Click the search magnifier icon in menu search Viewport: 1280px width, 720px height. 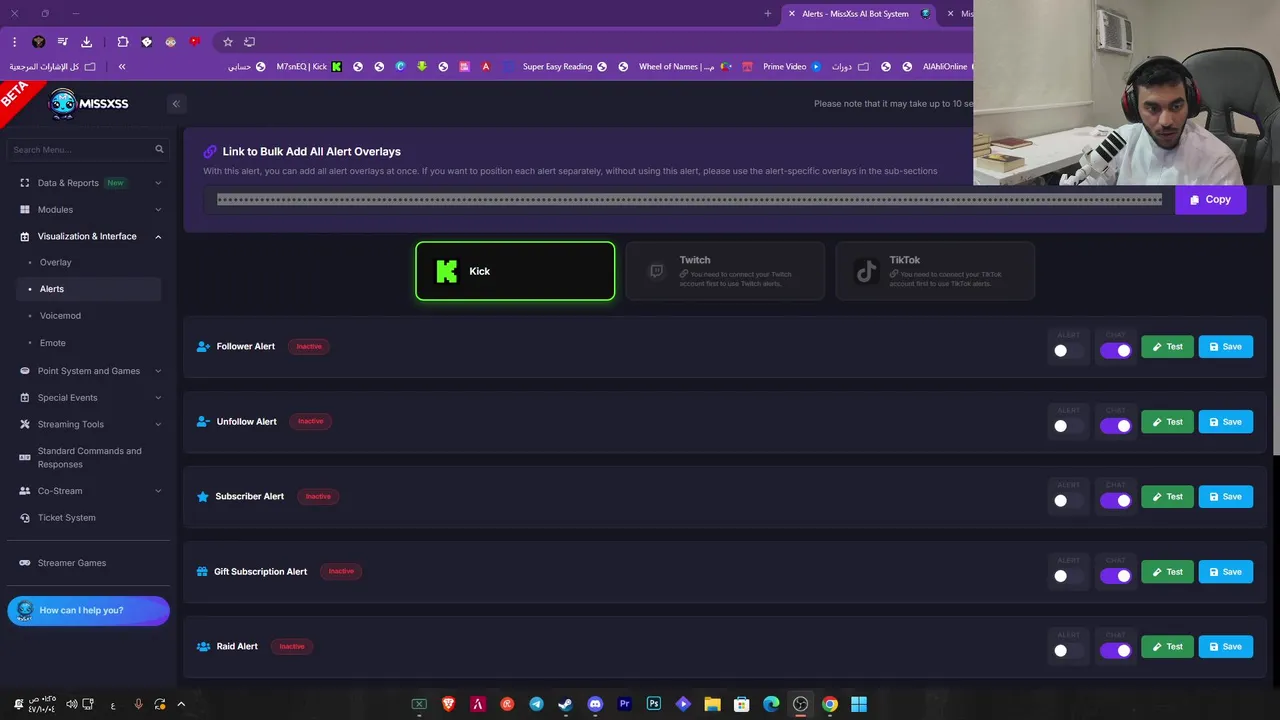(159, 149)
